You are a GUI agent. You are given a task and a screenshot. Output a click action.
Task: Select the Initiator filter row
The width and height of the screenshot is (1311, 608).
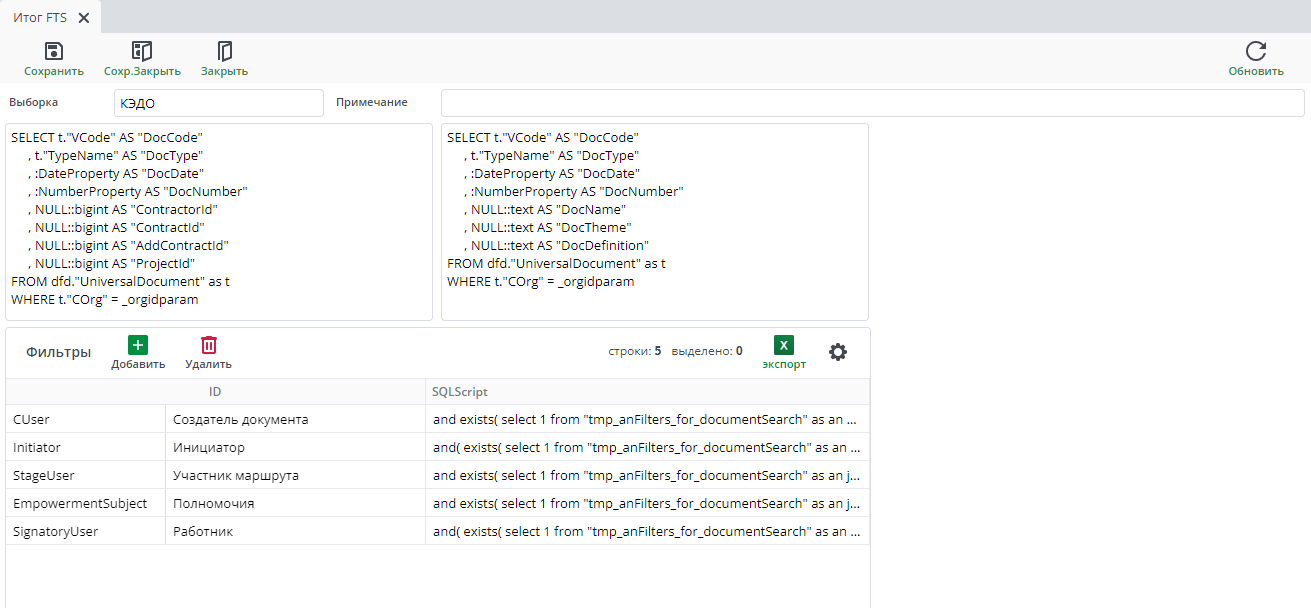coord(438,447)
